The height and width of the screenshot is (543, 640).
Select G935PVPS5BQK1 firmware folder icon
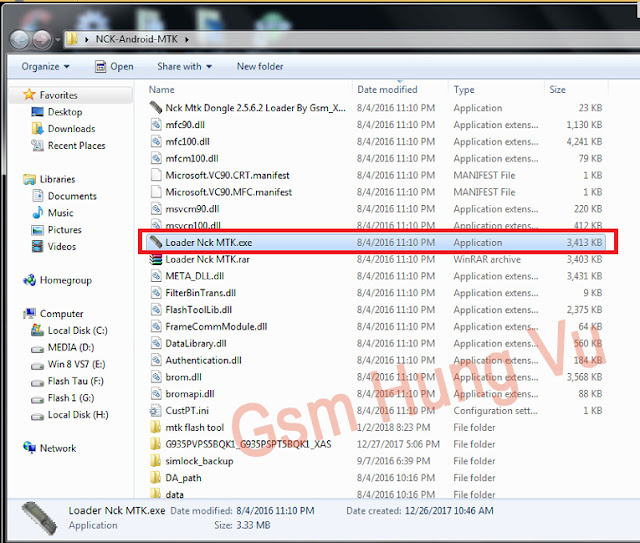156,444
